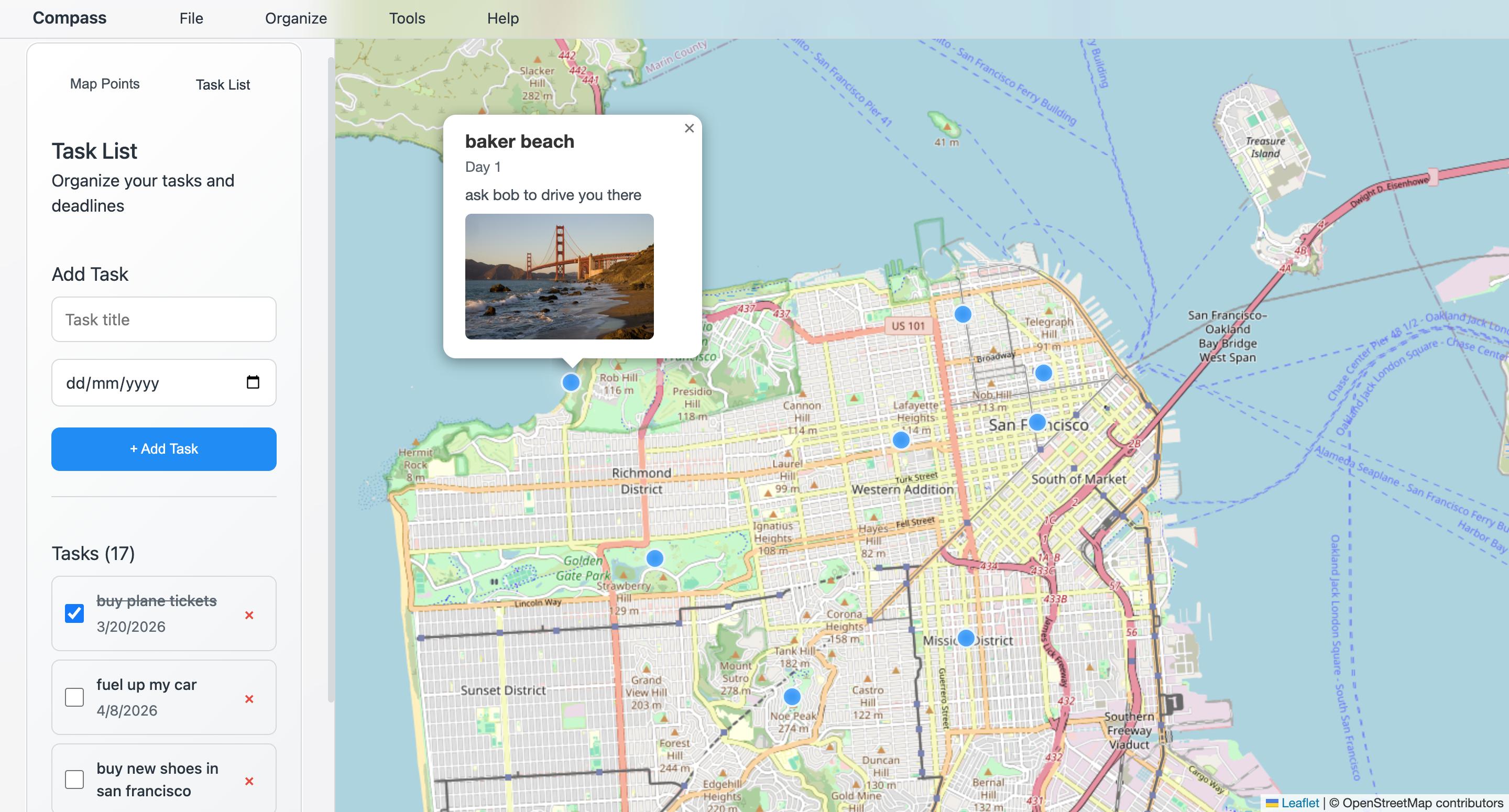Open the date picker calendar icon

253,382
